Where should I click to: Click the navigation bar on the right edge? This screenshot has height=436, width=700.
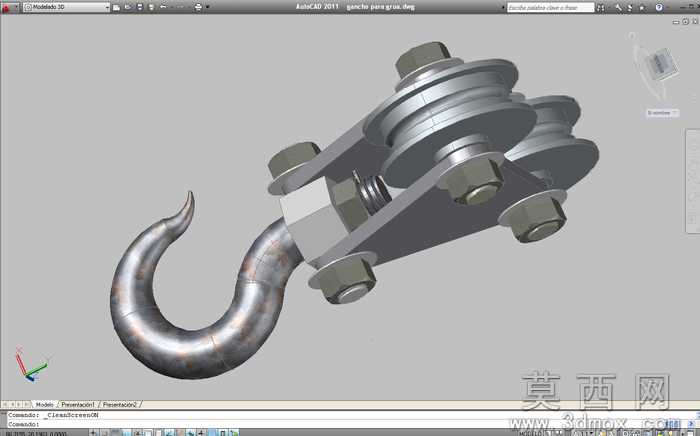point(692,181)
